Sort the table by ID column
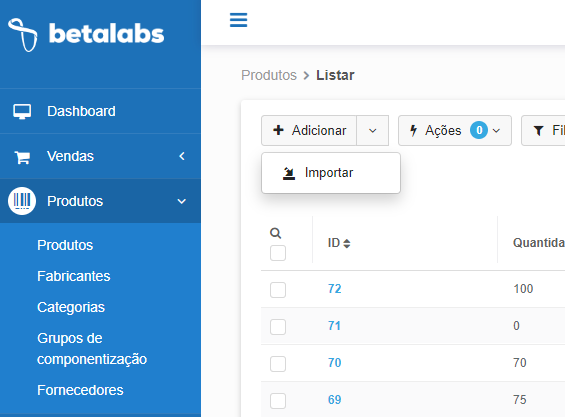The height and width of the screenshot is (417, 565). click(339, 243)
